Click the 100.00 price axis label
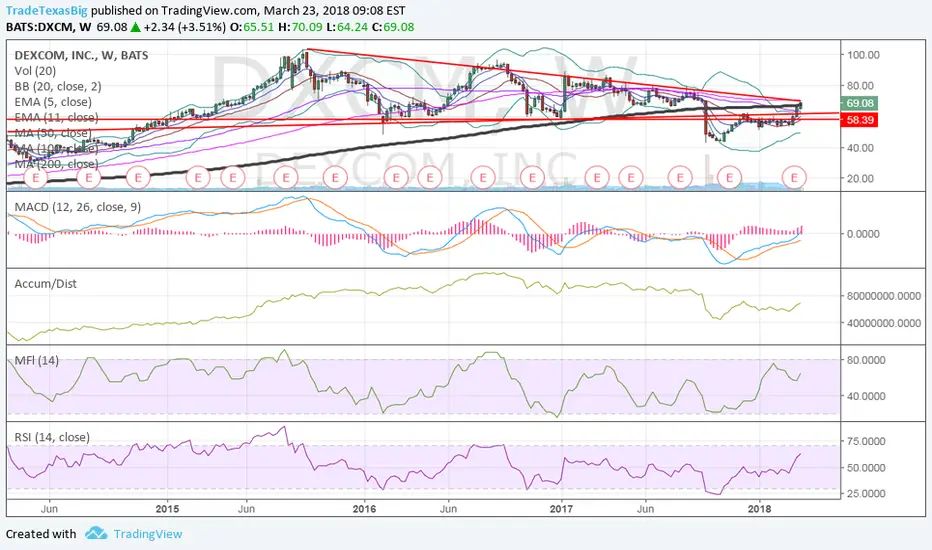Viewport: 932px width, 550px height. [x=864, y=55]
